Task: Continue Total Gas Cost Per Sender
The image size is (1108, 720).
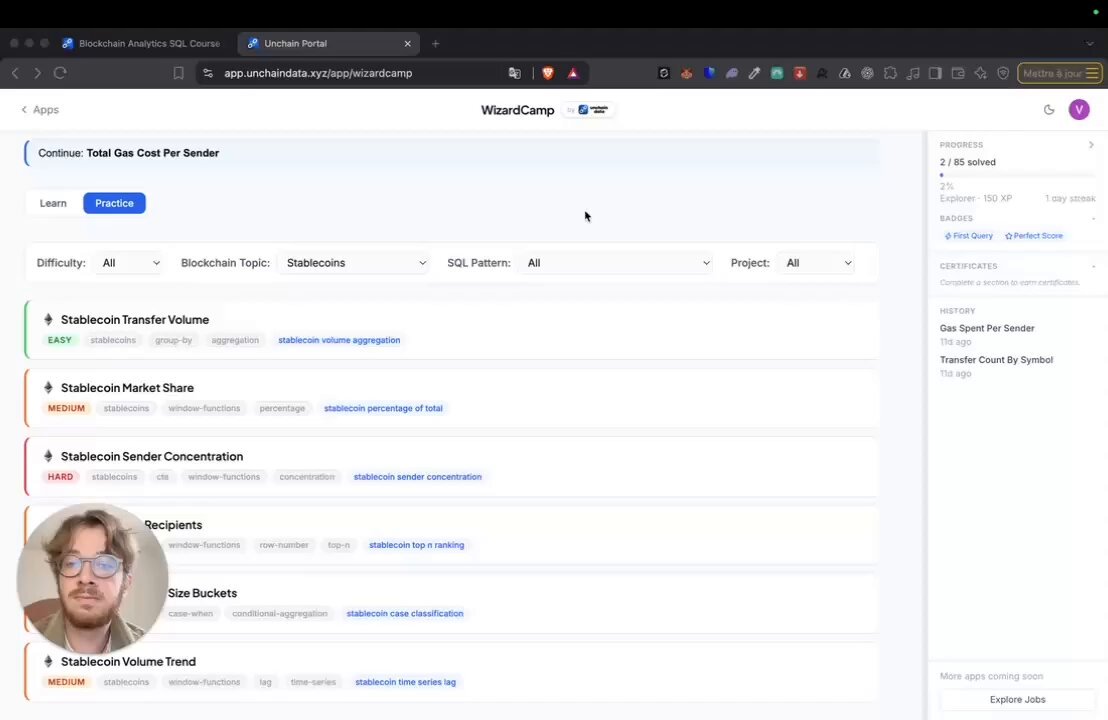Action: [x=452, y=153]
